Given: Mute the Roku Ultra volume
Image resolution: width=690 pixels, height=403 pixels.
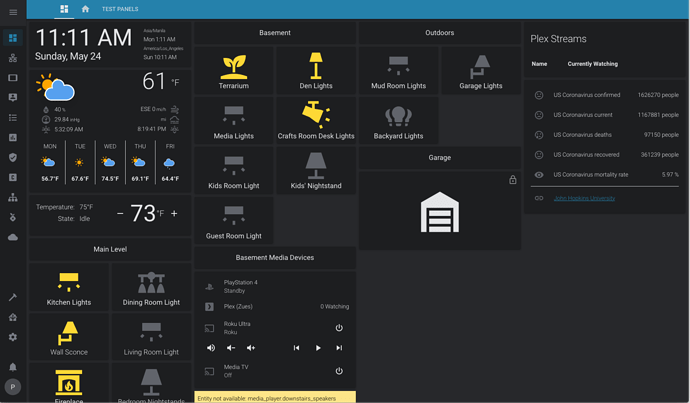Looking at the screenshot, I should pyautogui.click(x=210, y=348).
